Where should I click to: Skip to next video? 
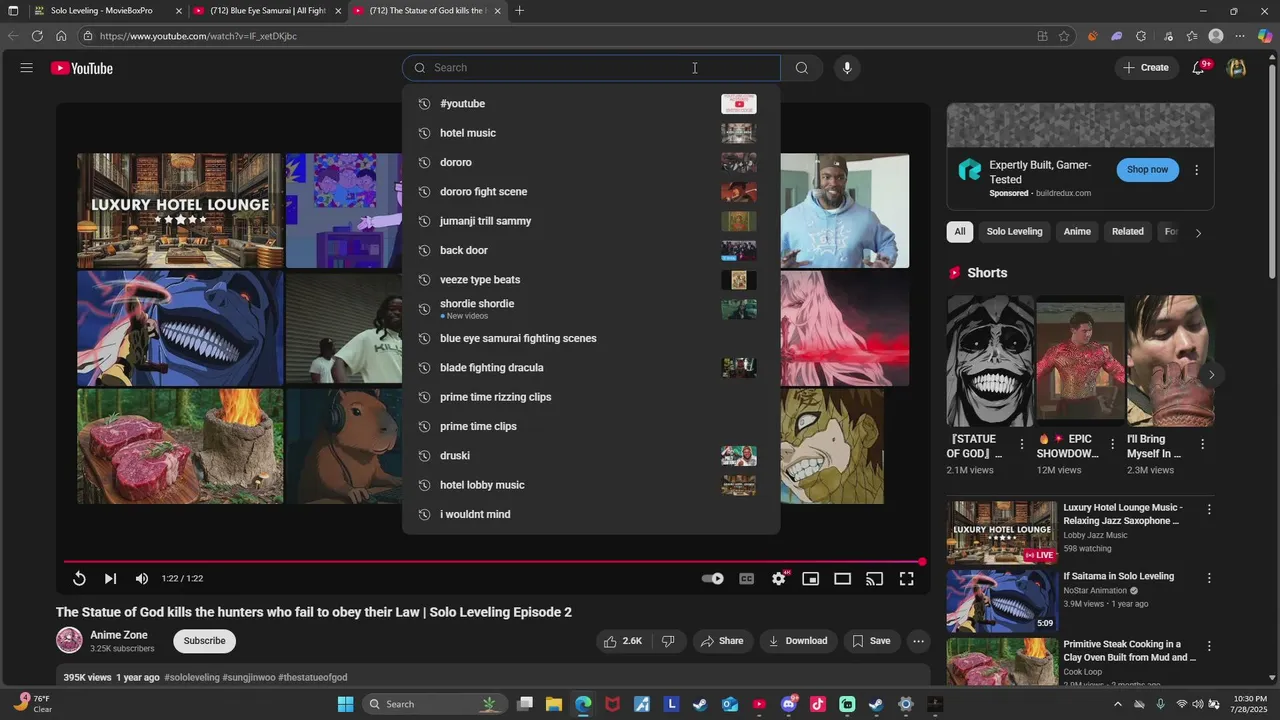coord(110,578)
